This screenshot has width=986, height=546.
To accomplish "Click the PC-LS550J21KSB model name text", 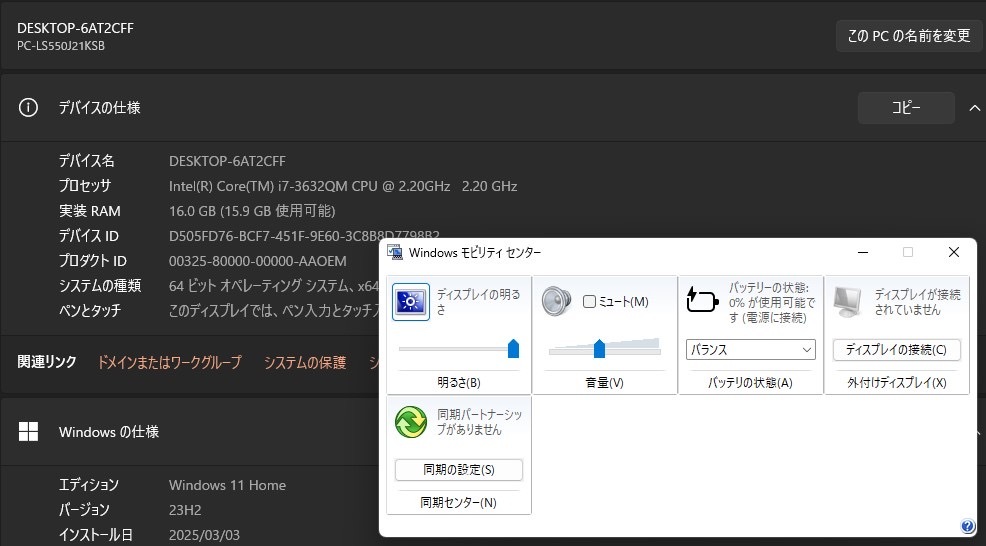I will coord(61,46).
